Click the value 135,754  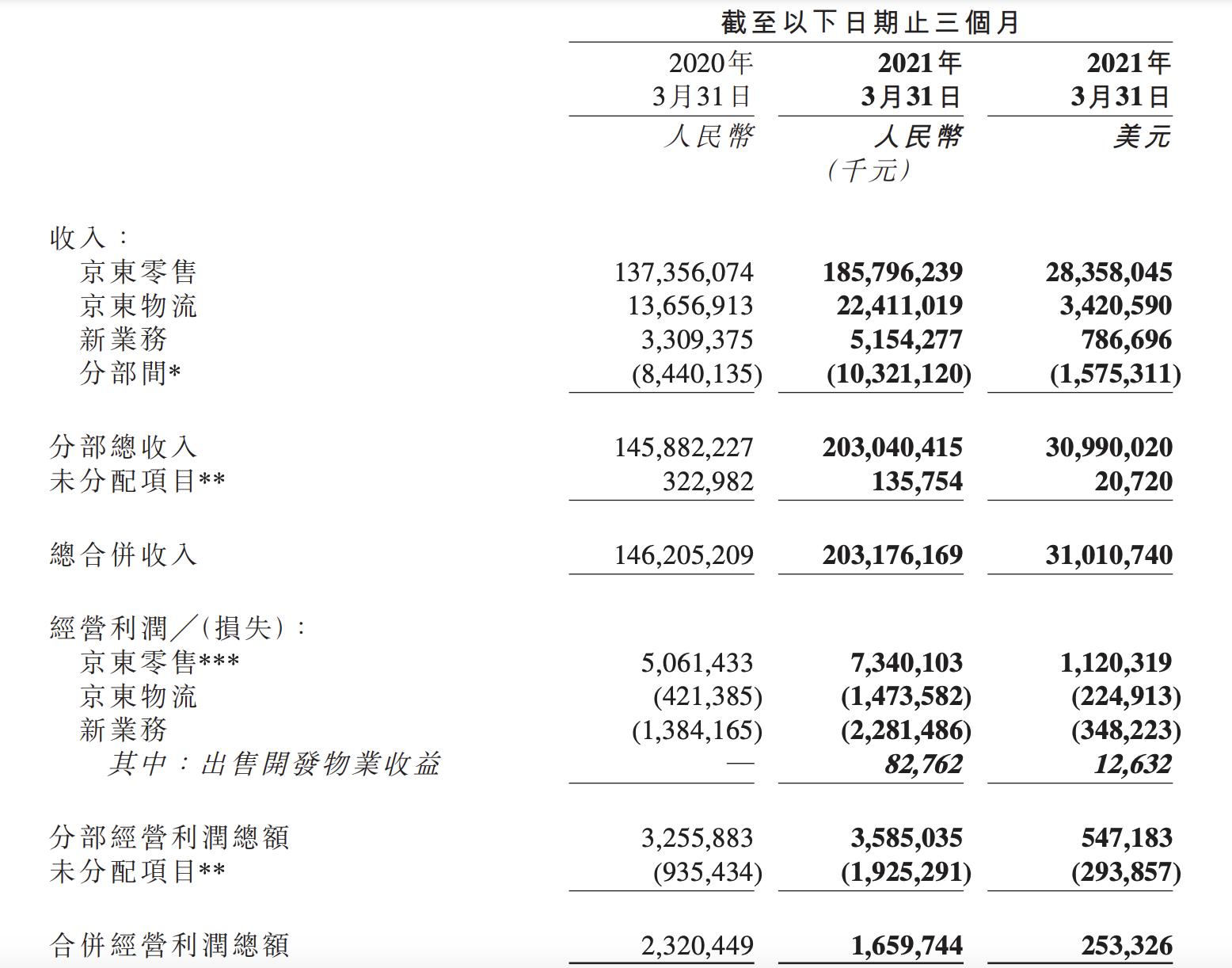click(917, 482)
